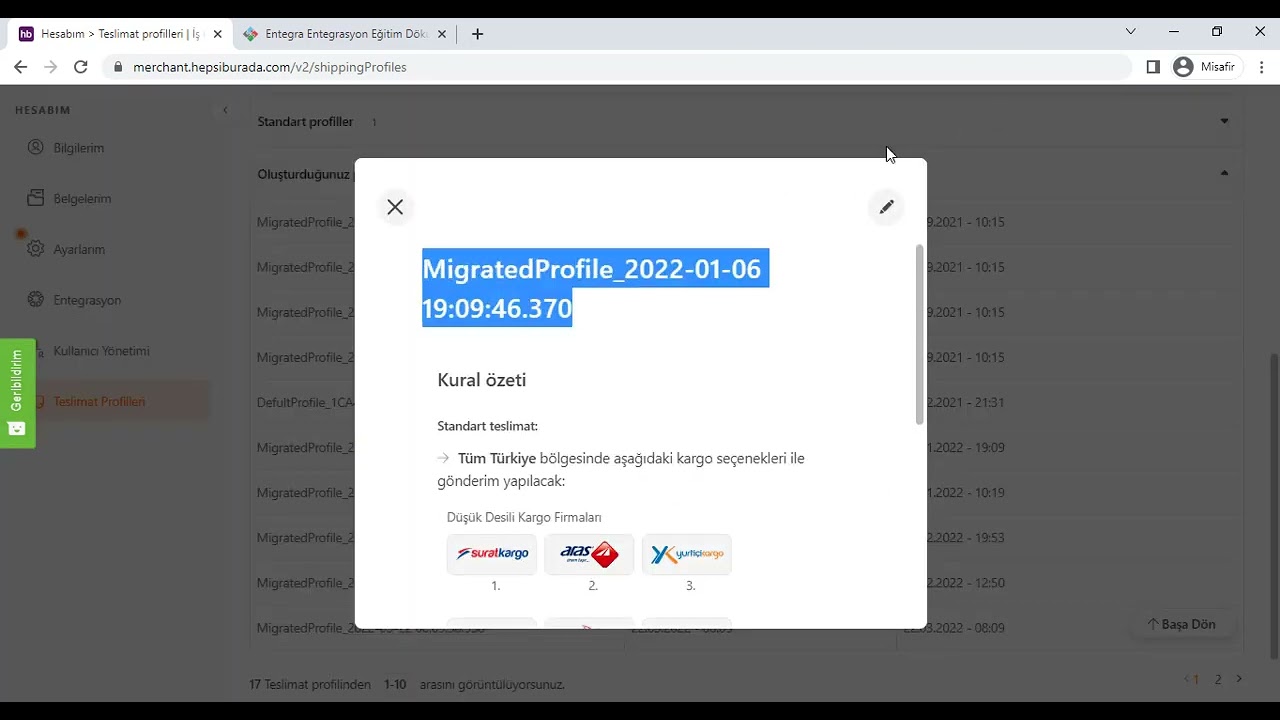Click the Kural özeti heading

point(481,380)
